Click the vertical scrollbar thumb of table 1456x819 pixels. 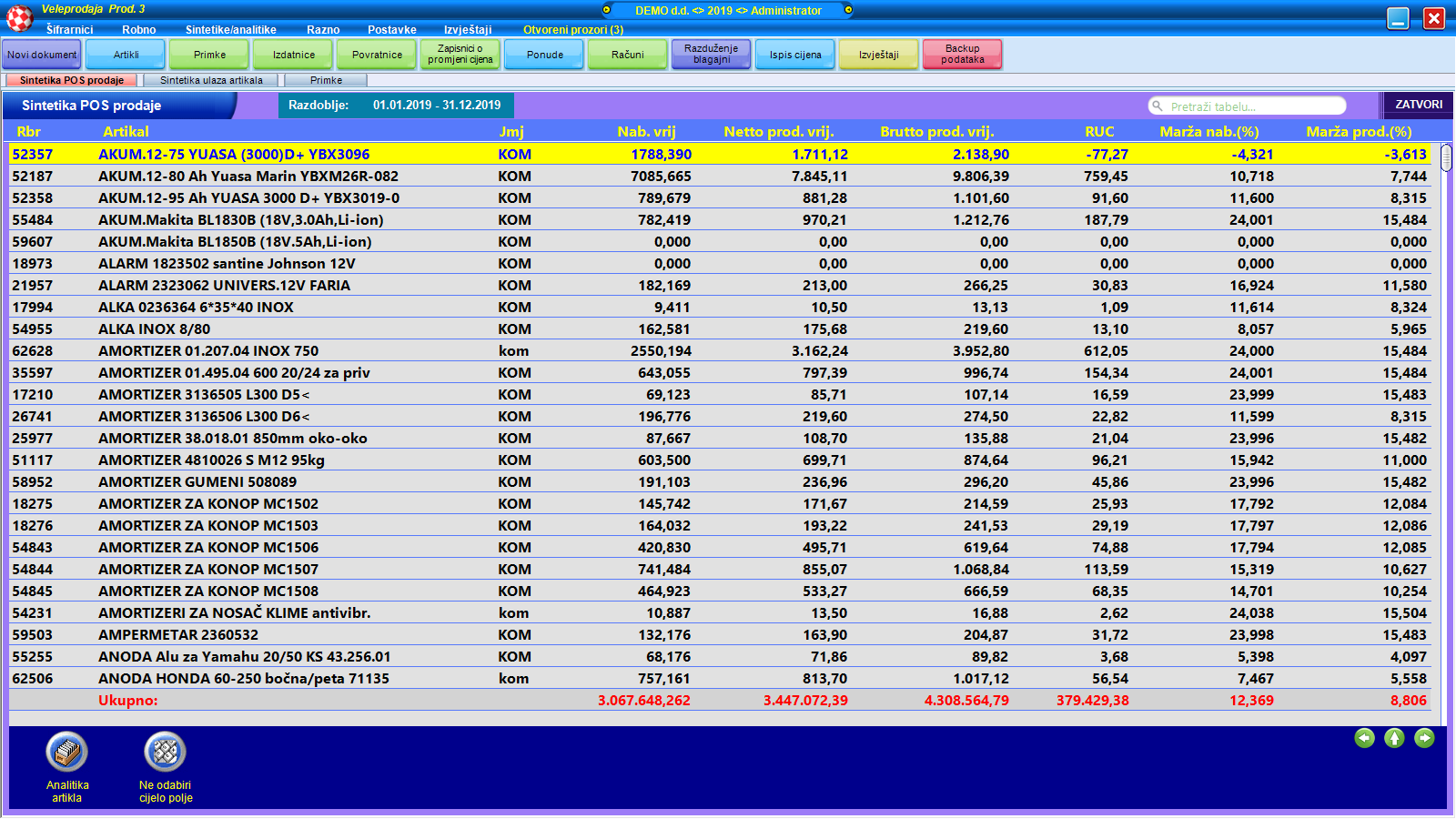click(x=1446, y=157)
